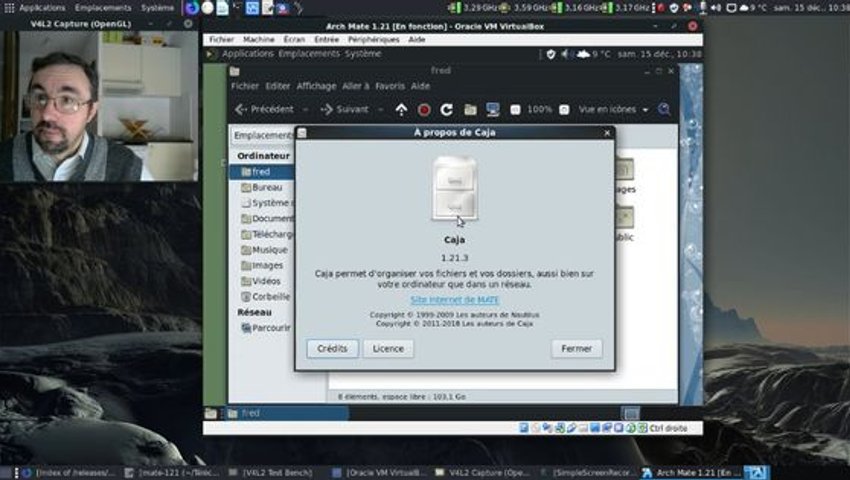Switch to SimpleScreenRecorder taskbar entry
Screen dimensions: 850x480
pos(589,473)
